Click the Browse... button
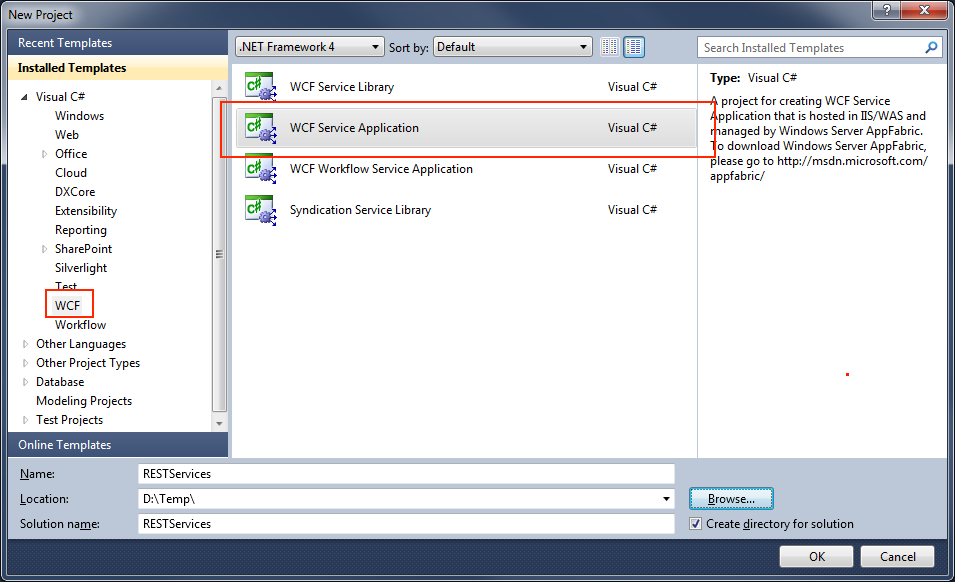The height and width of the screenshot is (582, 955). 731,499
